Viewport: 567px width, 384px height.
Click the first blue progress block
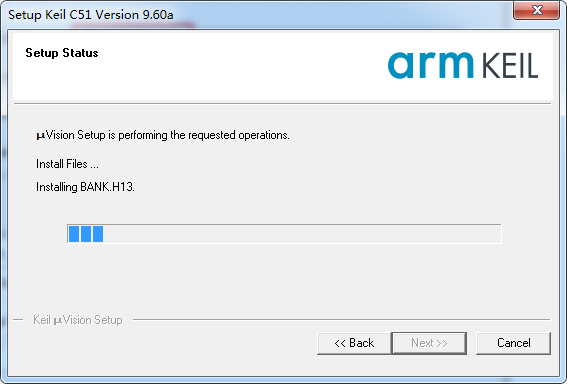pos(74,234)
